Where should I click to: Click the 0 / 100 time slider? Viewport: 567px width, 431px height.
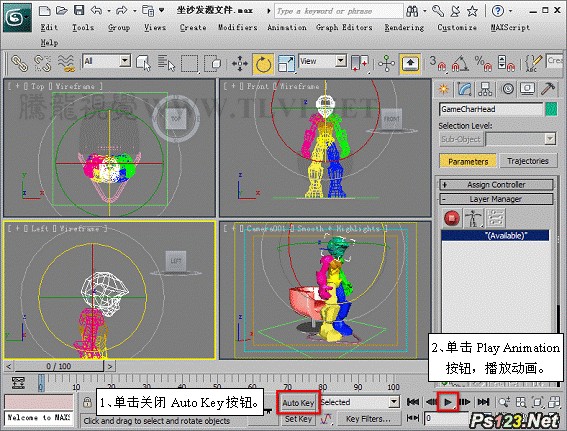[x=59, y=366]
